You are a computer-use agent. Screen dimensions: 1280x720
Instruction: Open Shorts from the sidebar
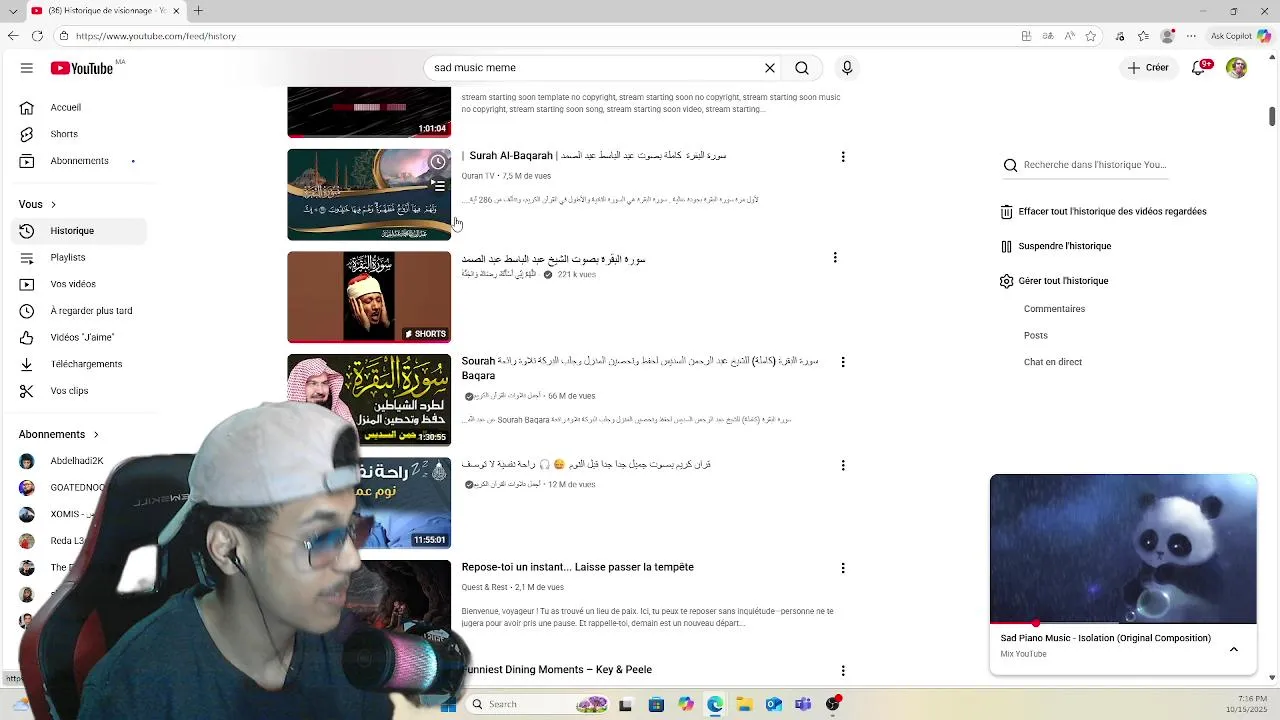(x=80, y=134)
